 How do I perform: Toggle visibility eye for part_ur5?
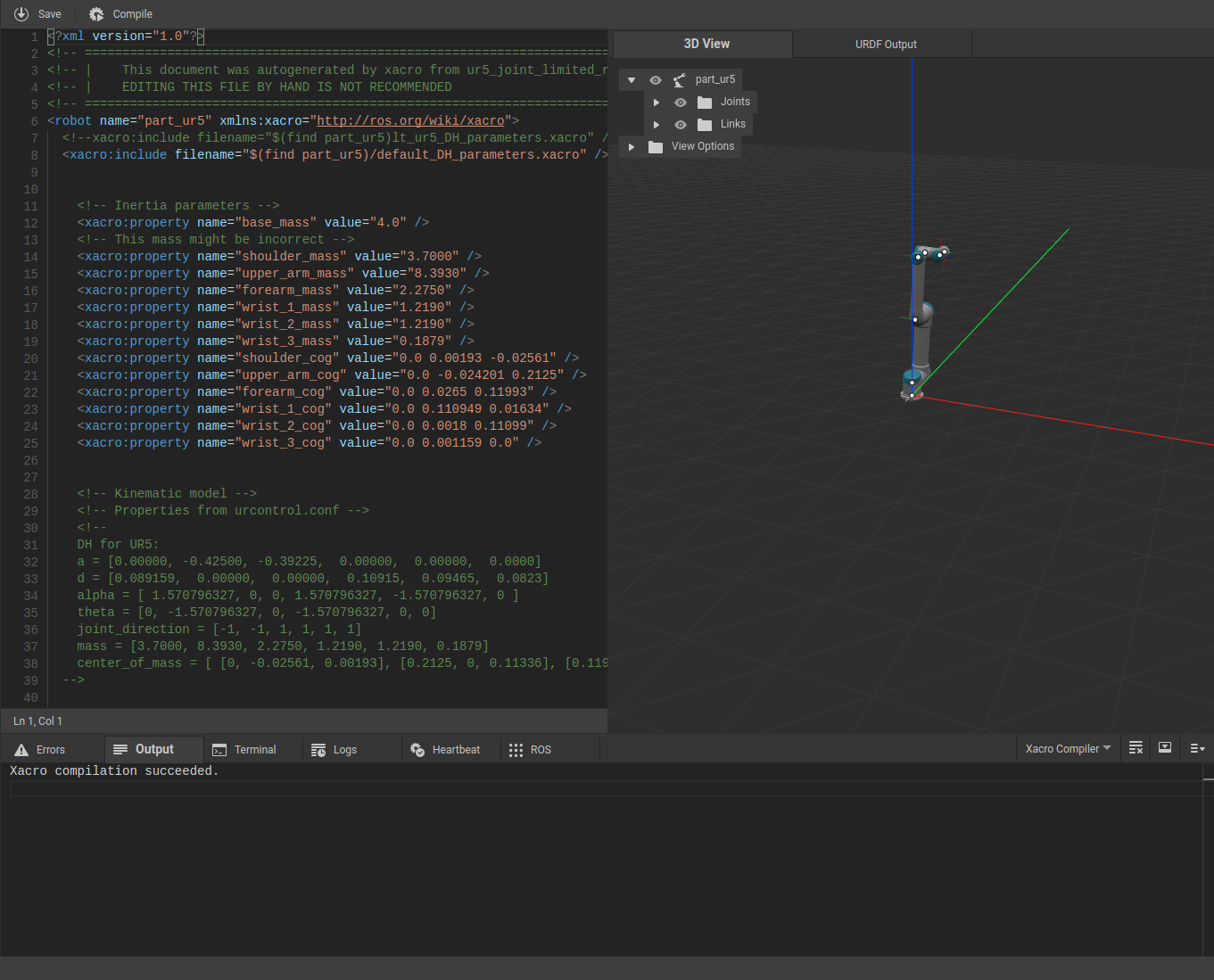click(656, 80)
